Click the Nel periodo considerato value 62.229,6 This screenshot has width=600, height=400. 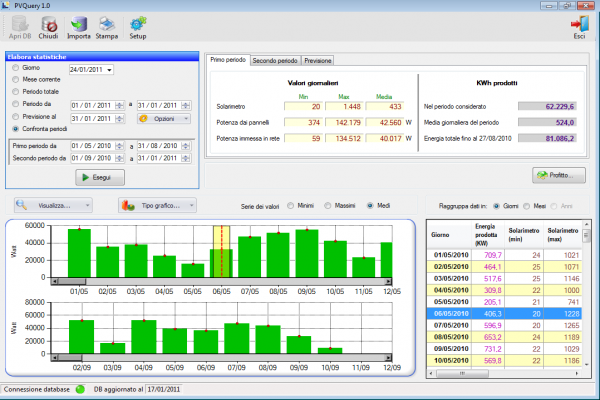[547, 106]
